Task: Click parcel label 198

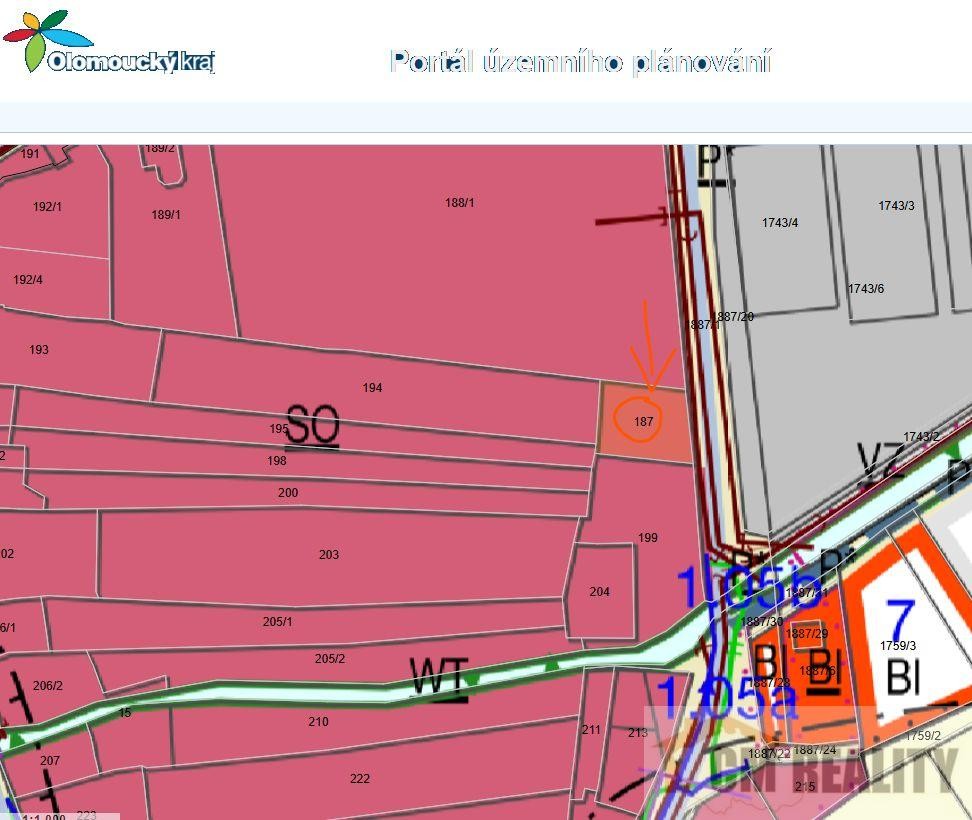Action: 277,461
